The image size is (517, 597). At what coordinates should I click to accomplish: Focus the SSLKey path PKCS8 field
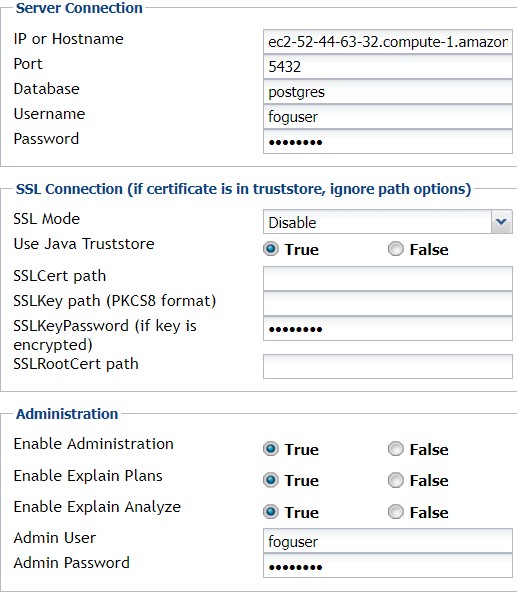388,303
